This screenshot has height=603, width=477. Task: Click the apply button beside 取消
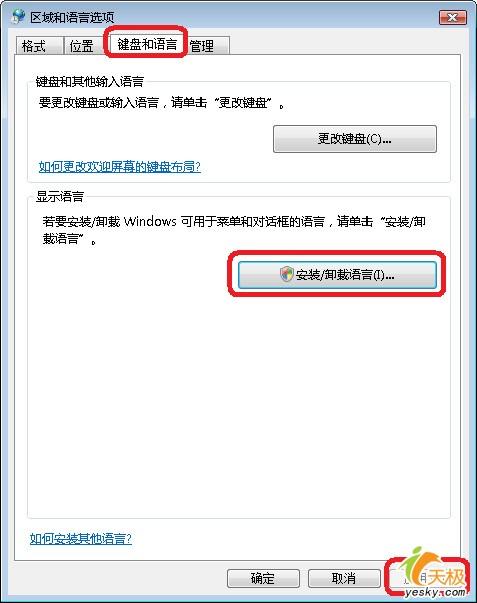pyautogui.click(x=425, y=578)
